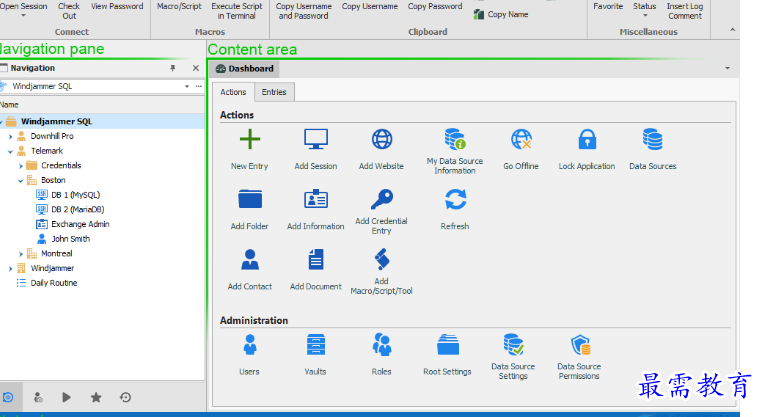Mark entry as Favorite
The height and width of the screenshot is (417, 760).
[608, 6]
